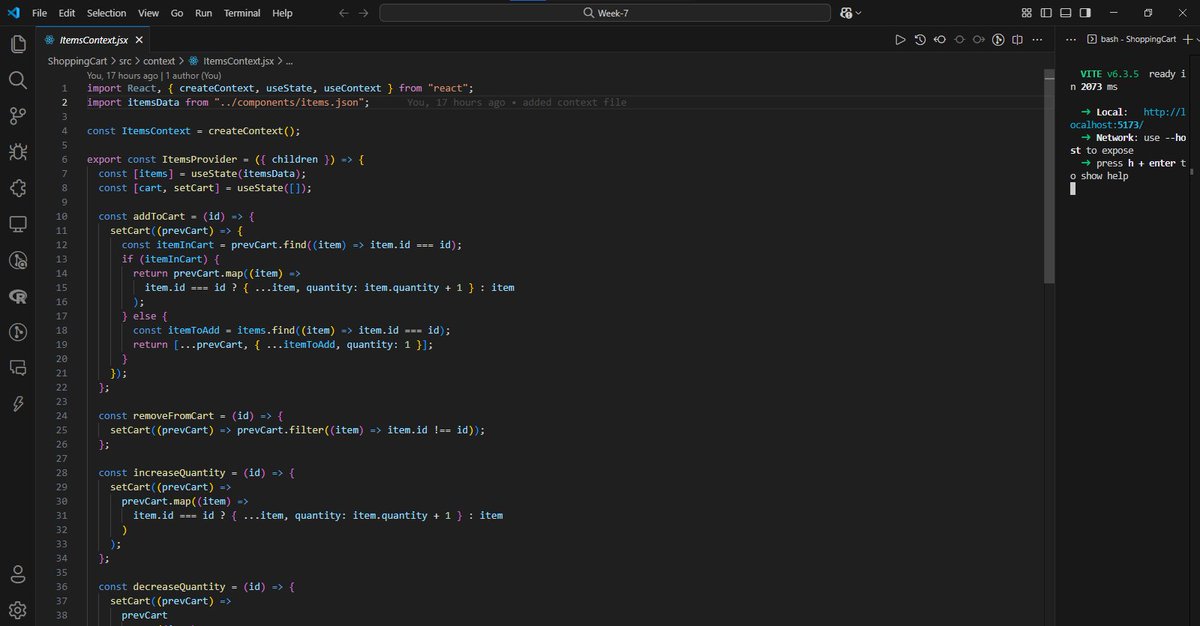Open the File menu
This screenshot has height=626, width=1200.
pos(40,13)
